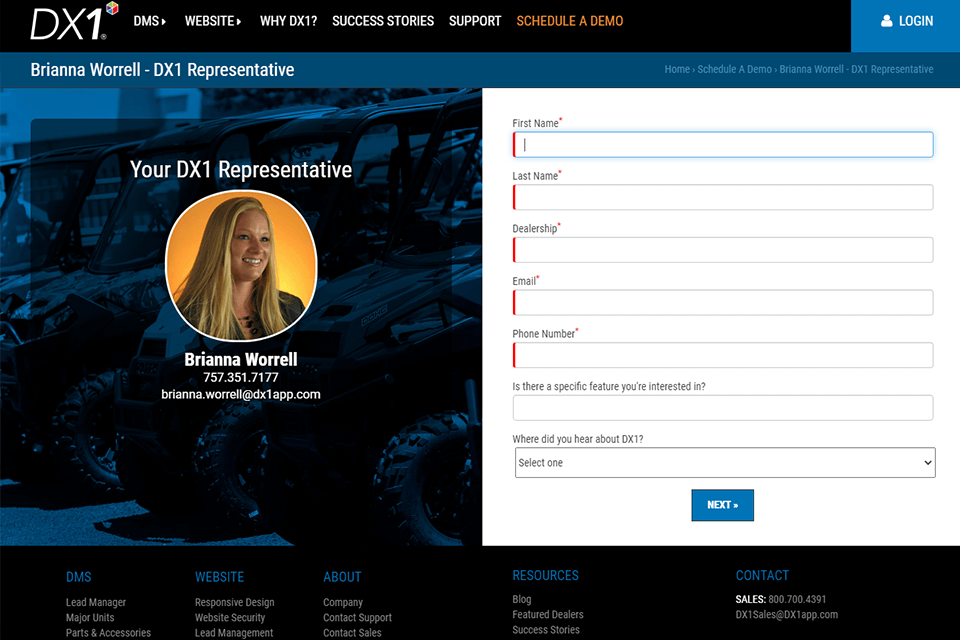Click Brianna Worrell's profile photo
The width and height of the screenshot is (960, 640).
(241, 265)
